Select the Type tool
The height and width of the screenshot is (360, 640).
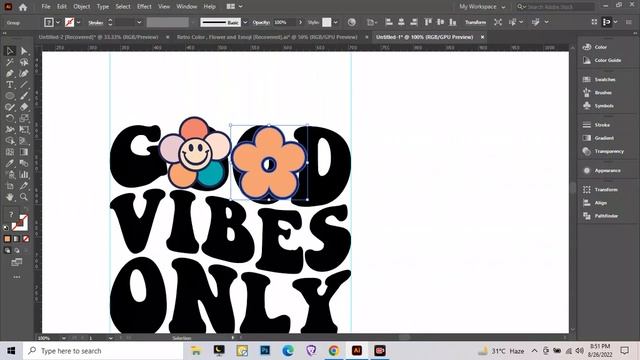10,84
